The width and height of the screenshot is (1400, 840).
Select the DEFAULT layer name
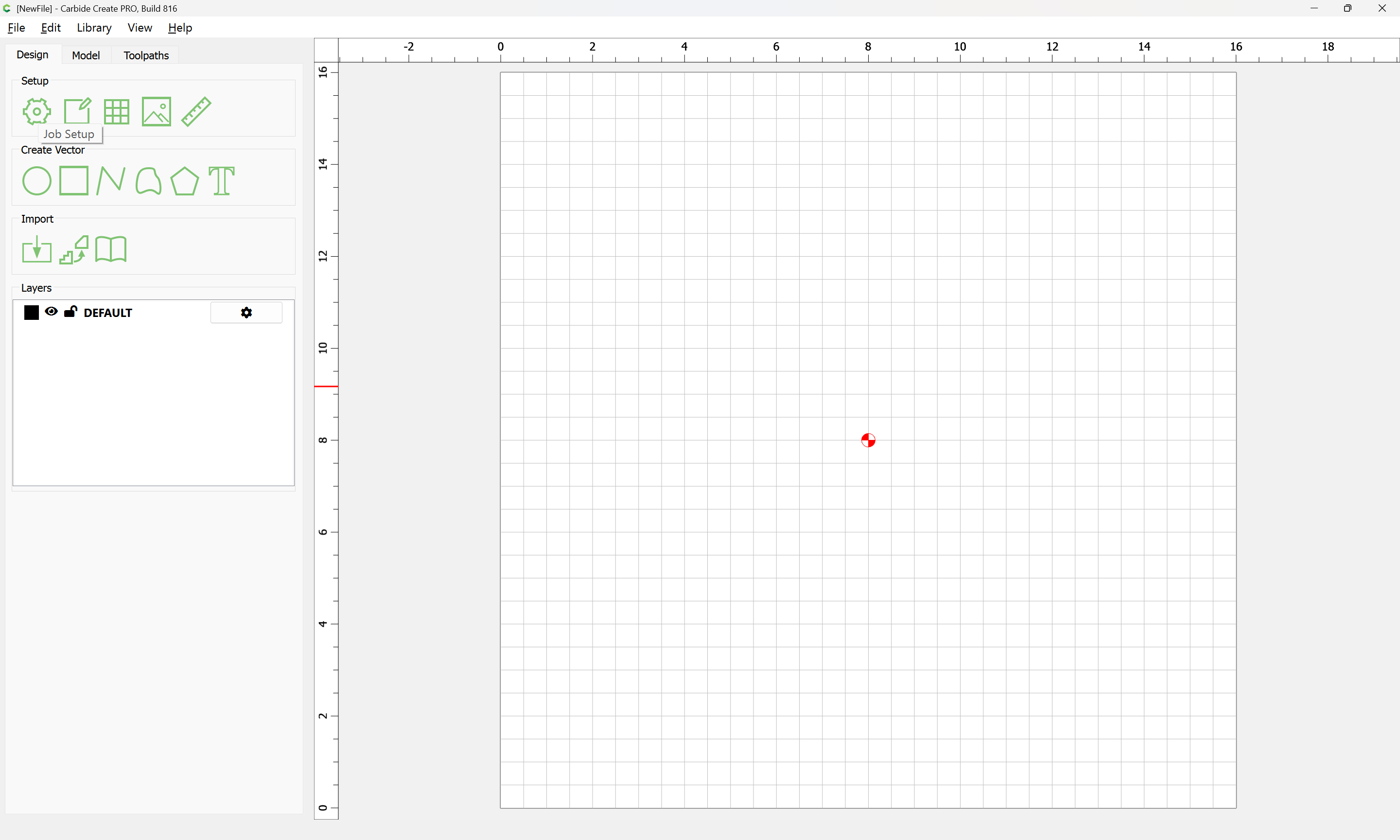pos(107,313)
